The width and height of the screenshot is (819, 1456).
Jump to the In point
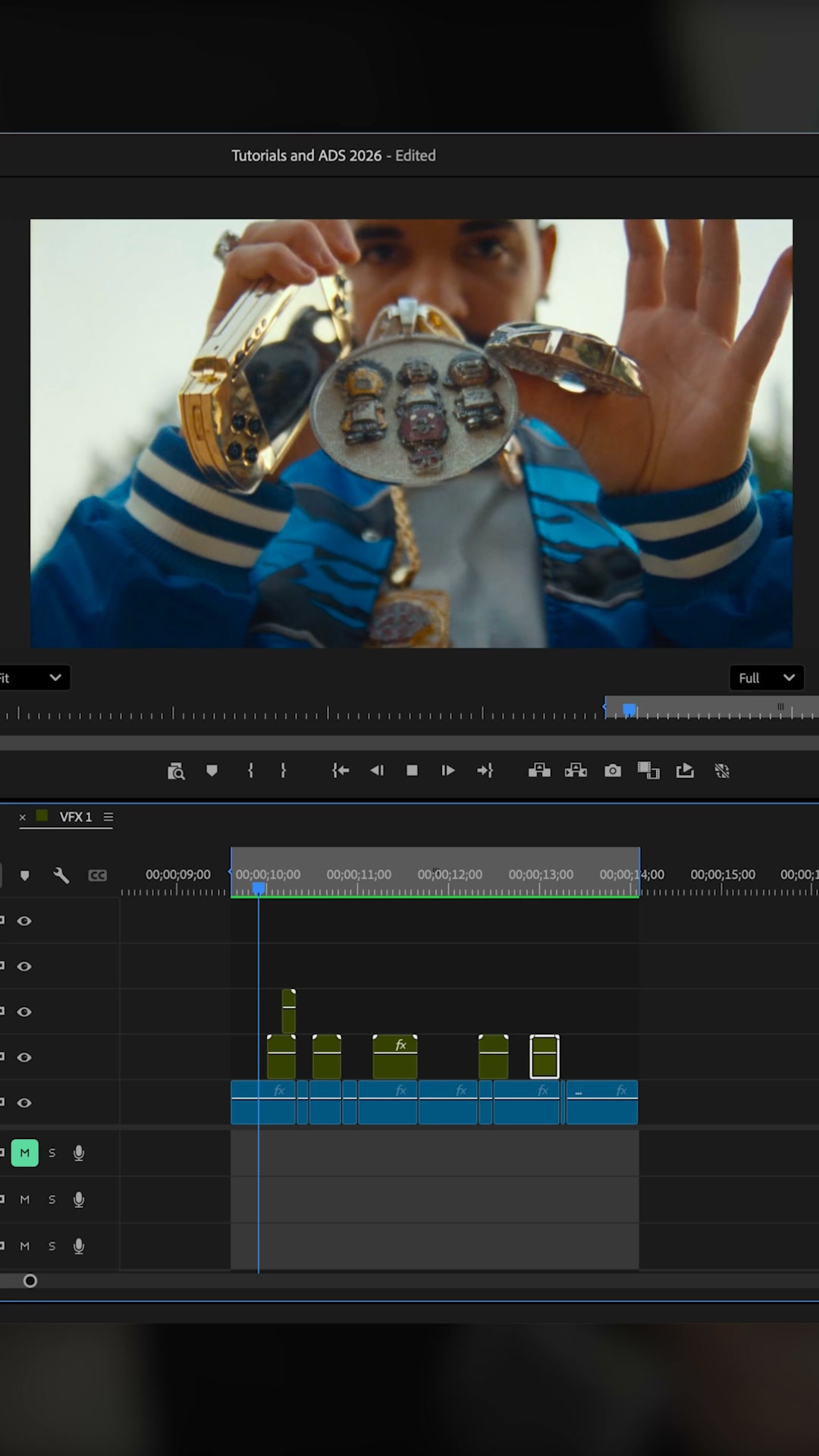[x=340, y=770]
